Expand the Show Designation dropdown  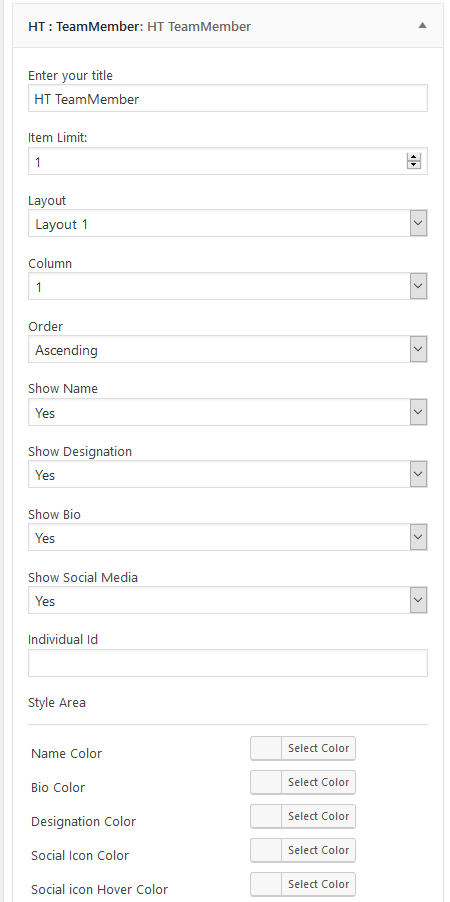(x=228, y=475)
